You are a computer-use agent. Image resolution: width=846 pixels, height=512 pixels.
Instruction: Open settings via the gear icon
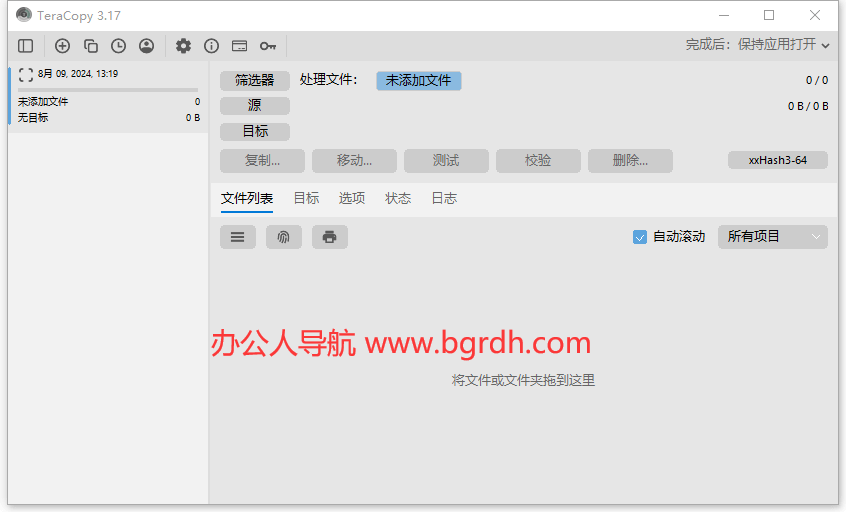(183, 45)
